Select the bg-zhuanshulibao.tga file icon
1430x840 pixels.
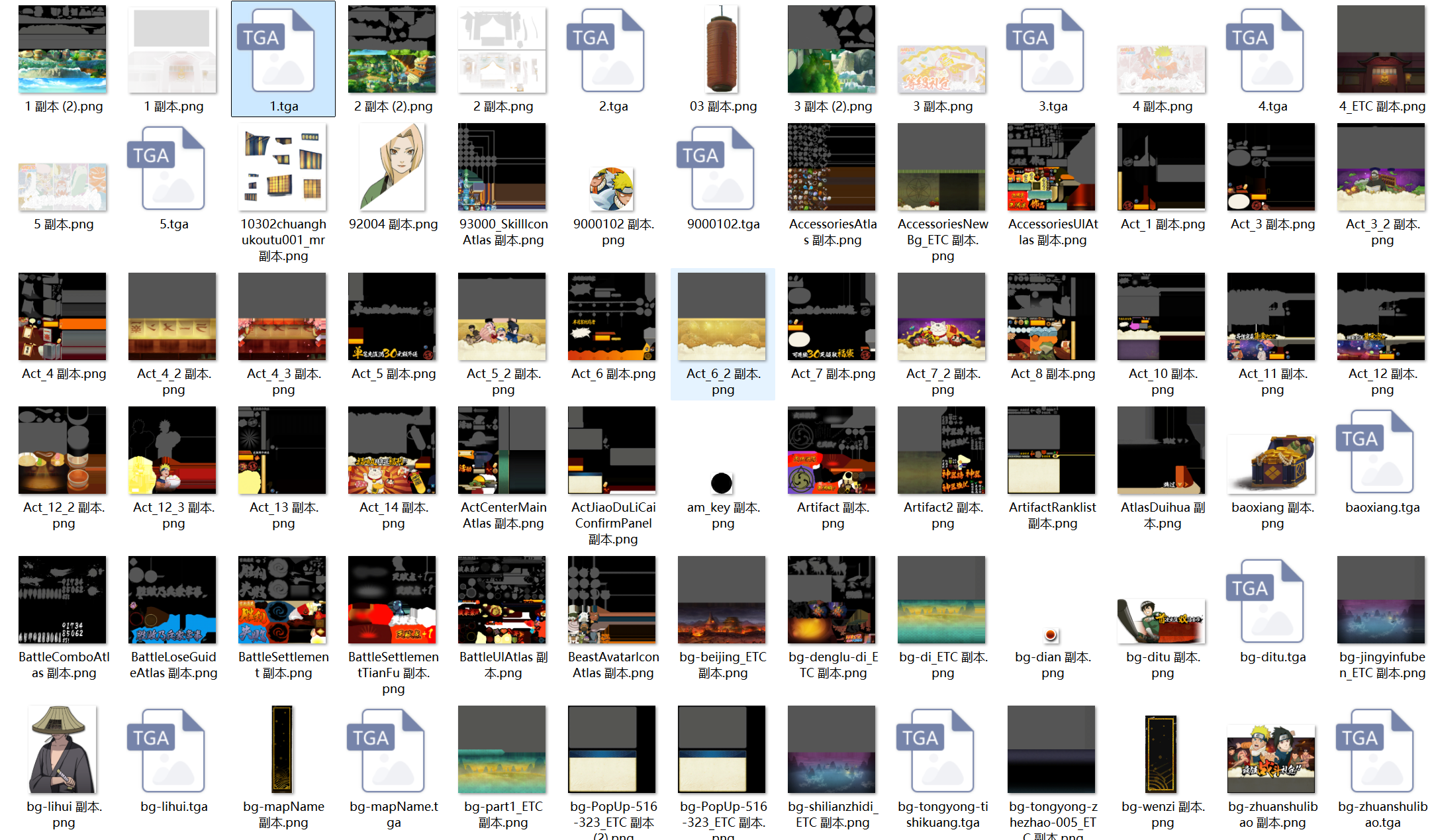pos(1382,751)
